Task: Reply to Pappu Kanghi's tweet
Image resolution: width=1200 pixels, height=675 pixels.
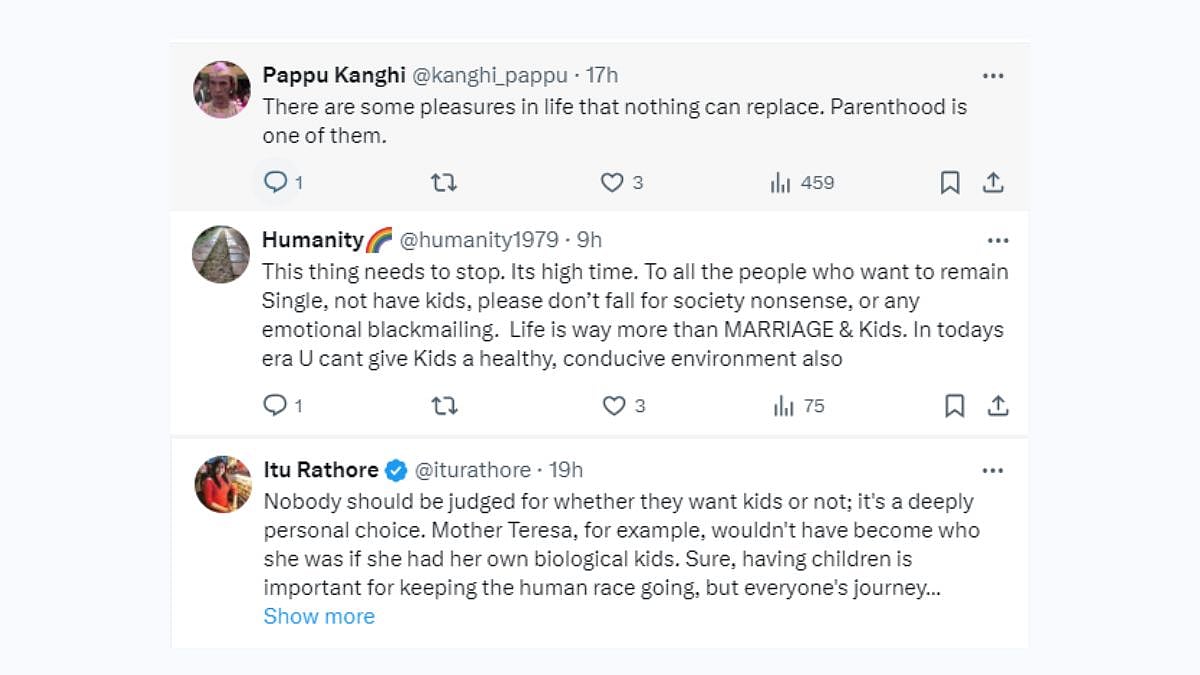Action: click(x=275, y=182)
